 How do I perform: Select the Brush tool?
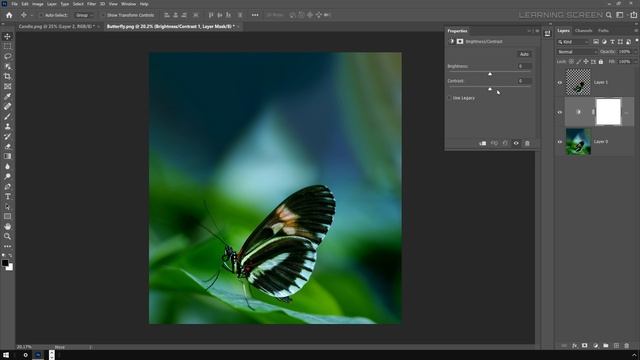(x=7, y=116)
